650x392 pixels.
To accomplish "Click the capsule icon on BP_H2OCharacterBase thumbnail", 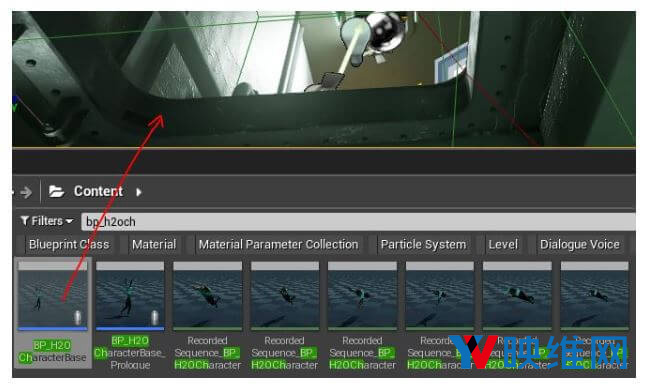I will click(77, 318).
